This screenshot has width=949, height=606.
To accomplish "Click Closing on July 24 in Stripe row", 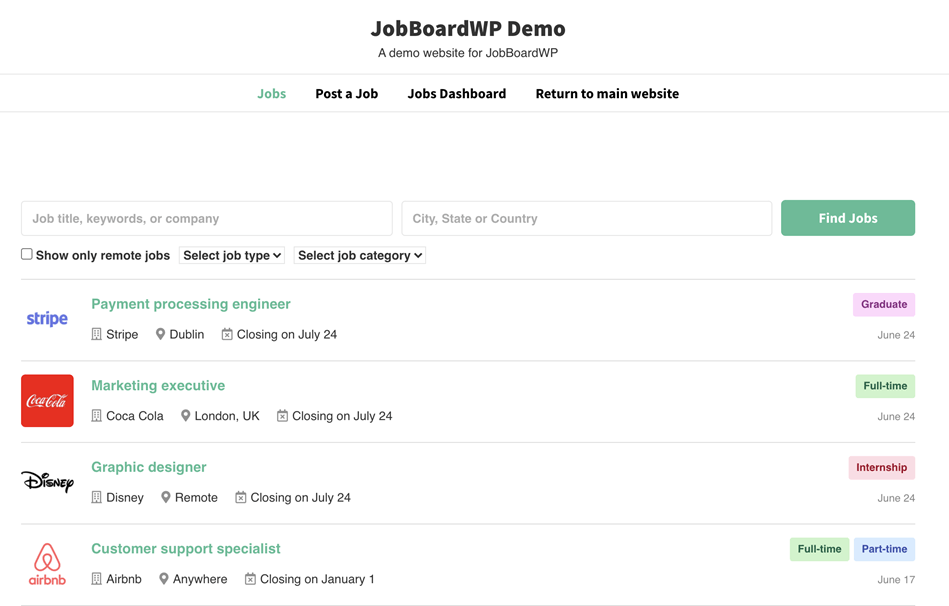I will click(x=287, y=334).
